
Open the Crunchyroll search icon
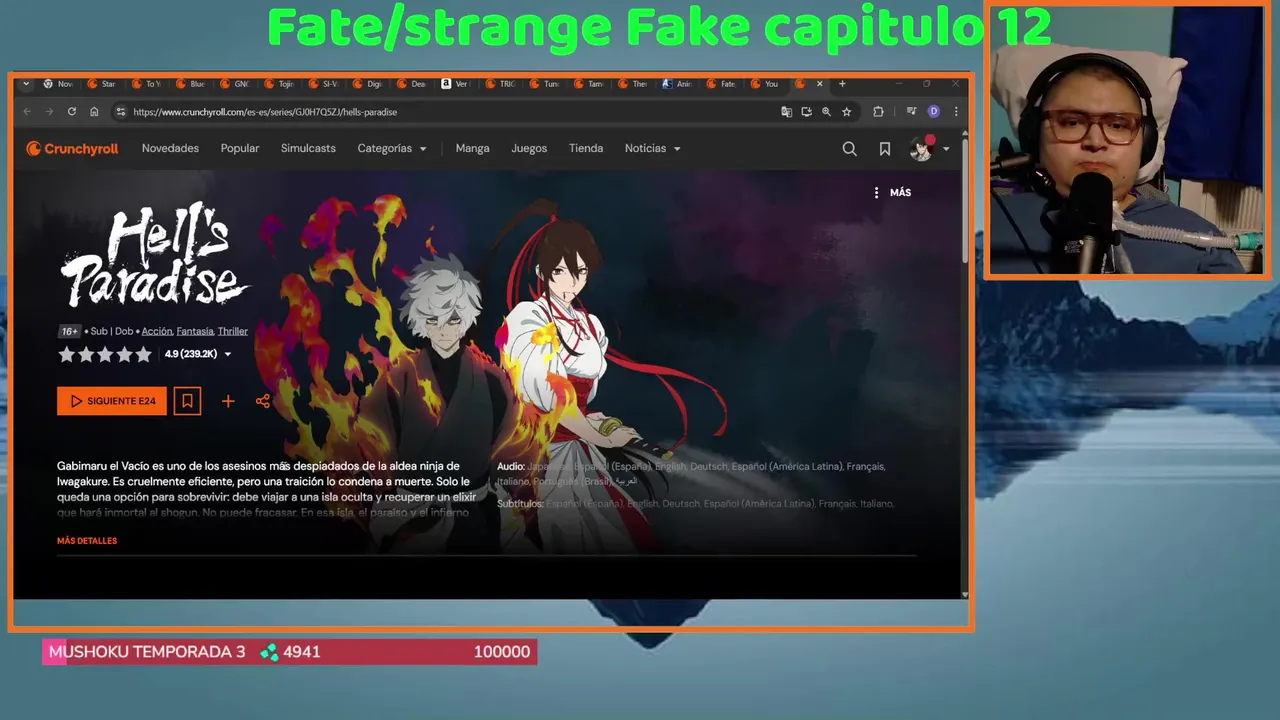click(x=849, y=149)
